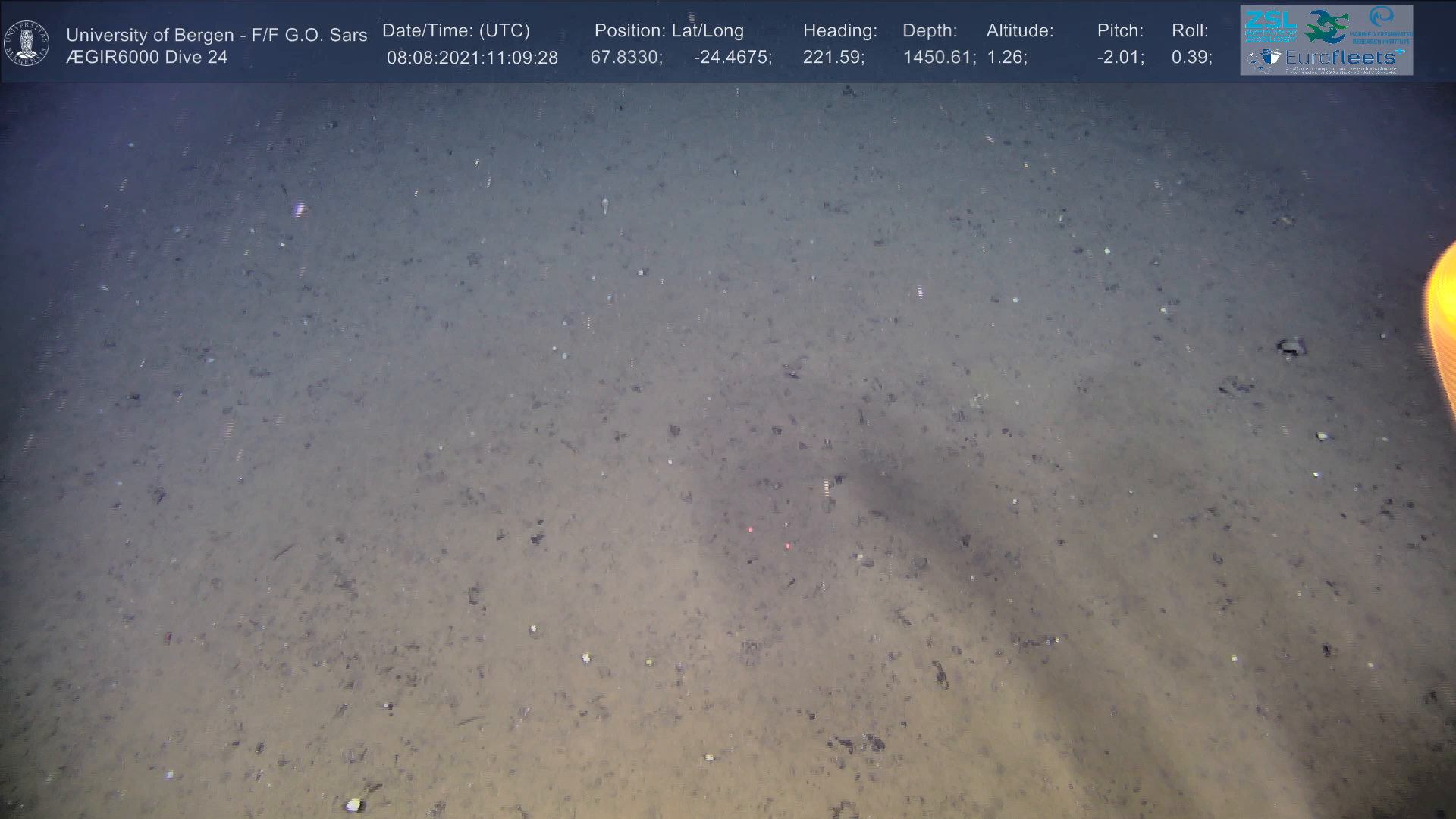Click the Position Lat/Long label

click(669, 31)
